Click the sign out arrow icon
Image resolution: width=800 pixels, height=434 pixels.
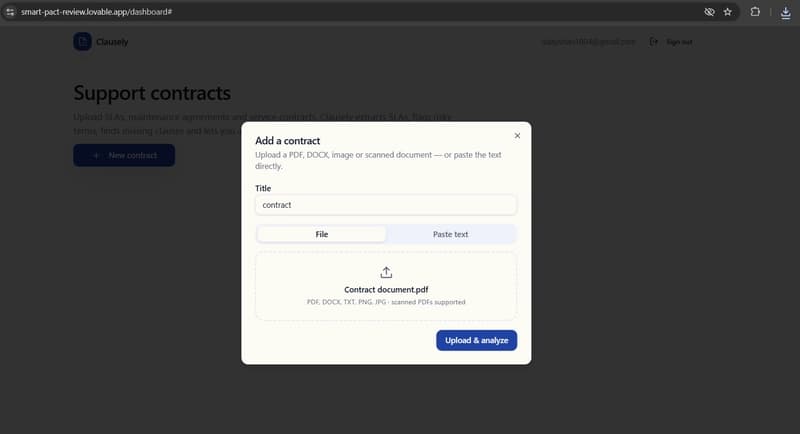point(654,41)
